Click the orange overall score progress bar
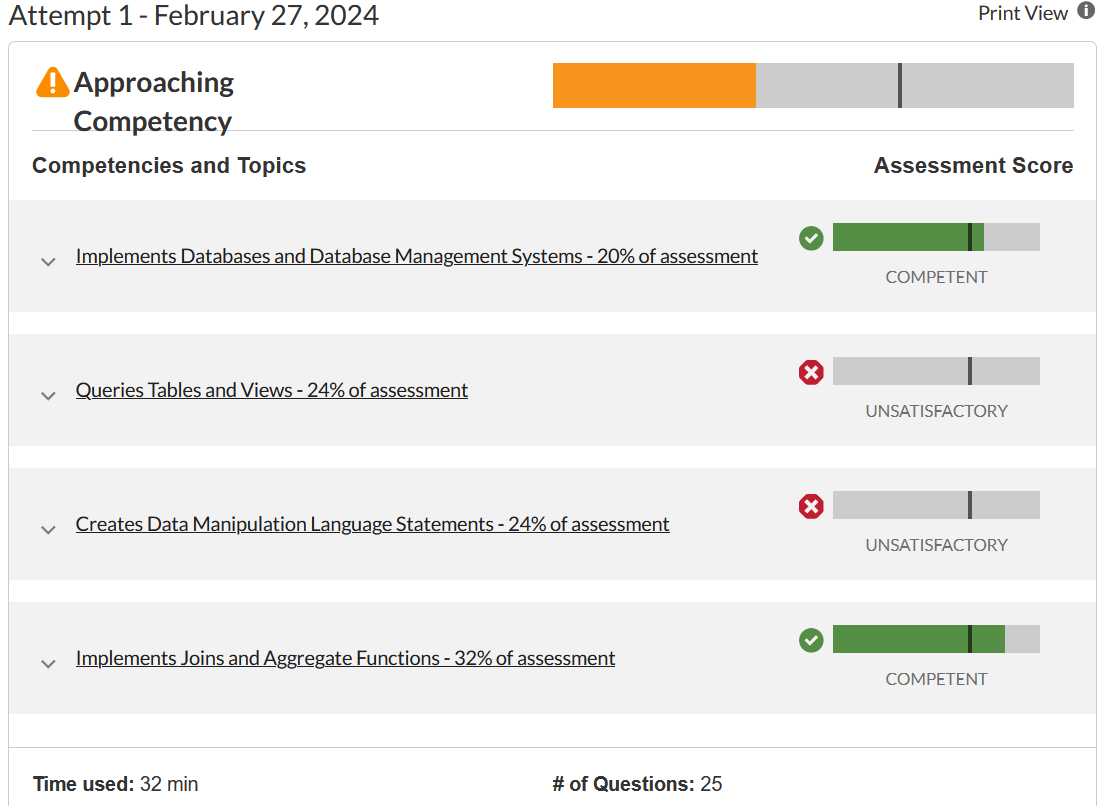 pyautogui.click(x=654, y=85)
